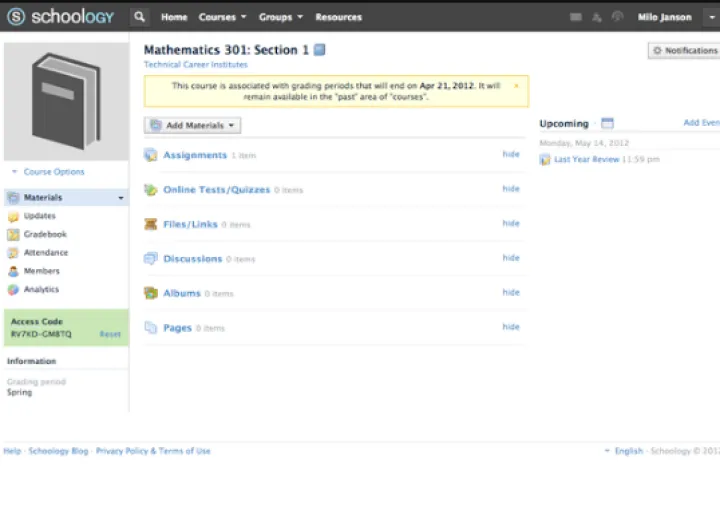Open the Schoology Blog footer link
Viewport: 720px width, 506px height.
point(58,451)
